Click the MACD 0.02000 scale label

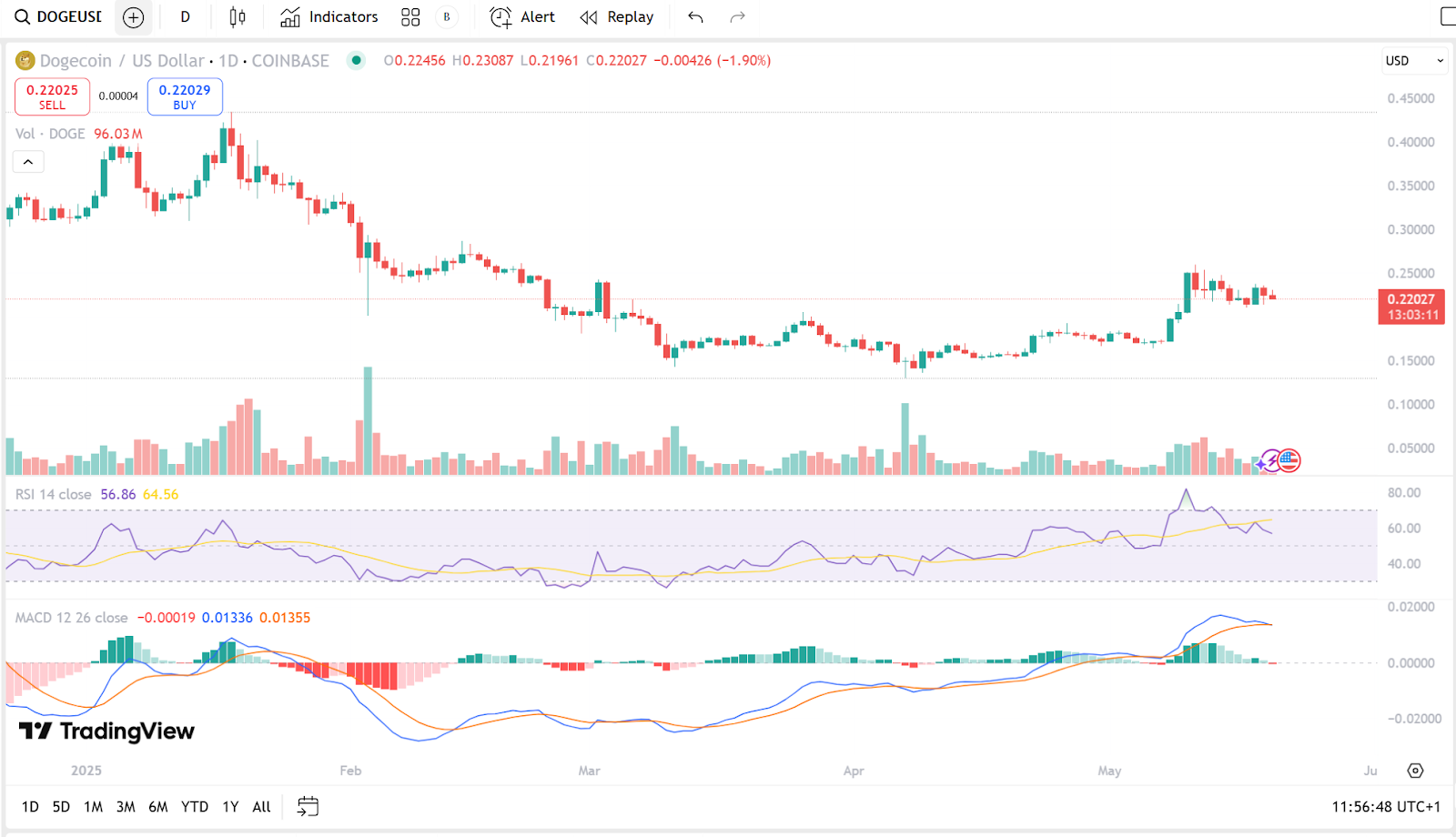pyautogui.click(x=1410, y=607)
